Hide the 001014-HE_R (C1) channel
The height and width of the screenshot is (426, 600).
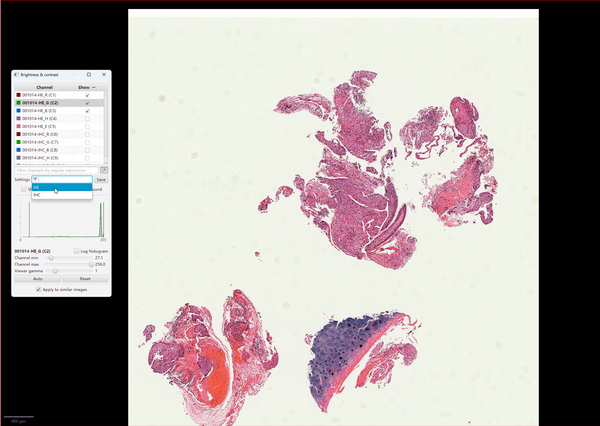pos(88,95)
